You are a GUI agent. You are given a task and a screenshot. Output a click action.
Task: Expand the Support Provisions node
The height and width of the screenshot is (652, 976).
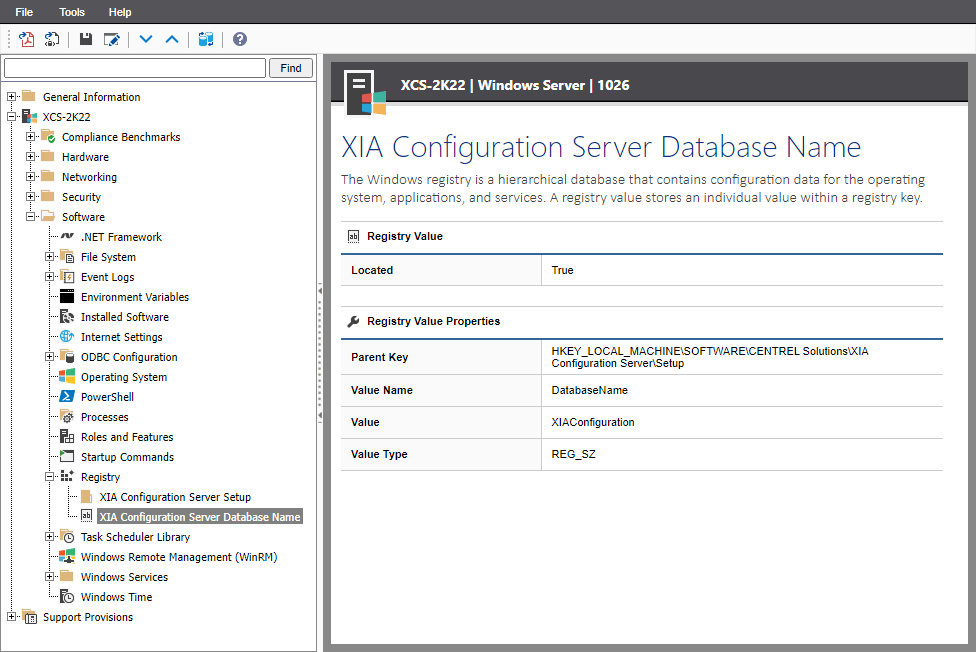tap(11, 617)
